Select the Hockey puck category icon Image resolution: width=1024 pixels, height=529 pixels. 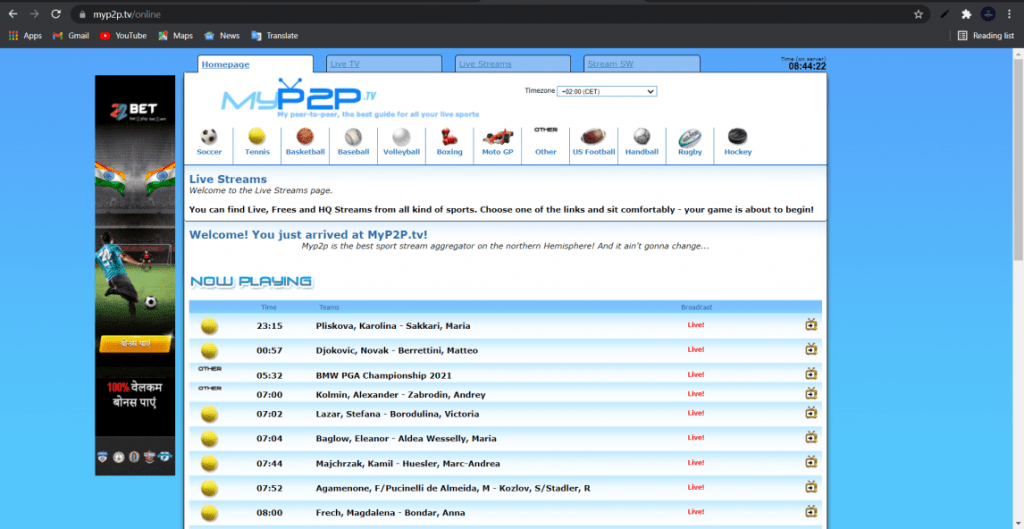click(738, 136)
